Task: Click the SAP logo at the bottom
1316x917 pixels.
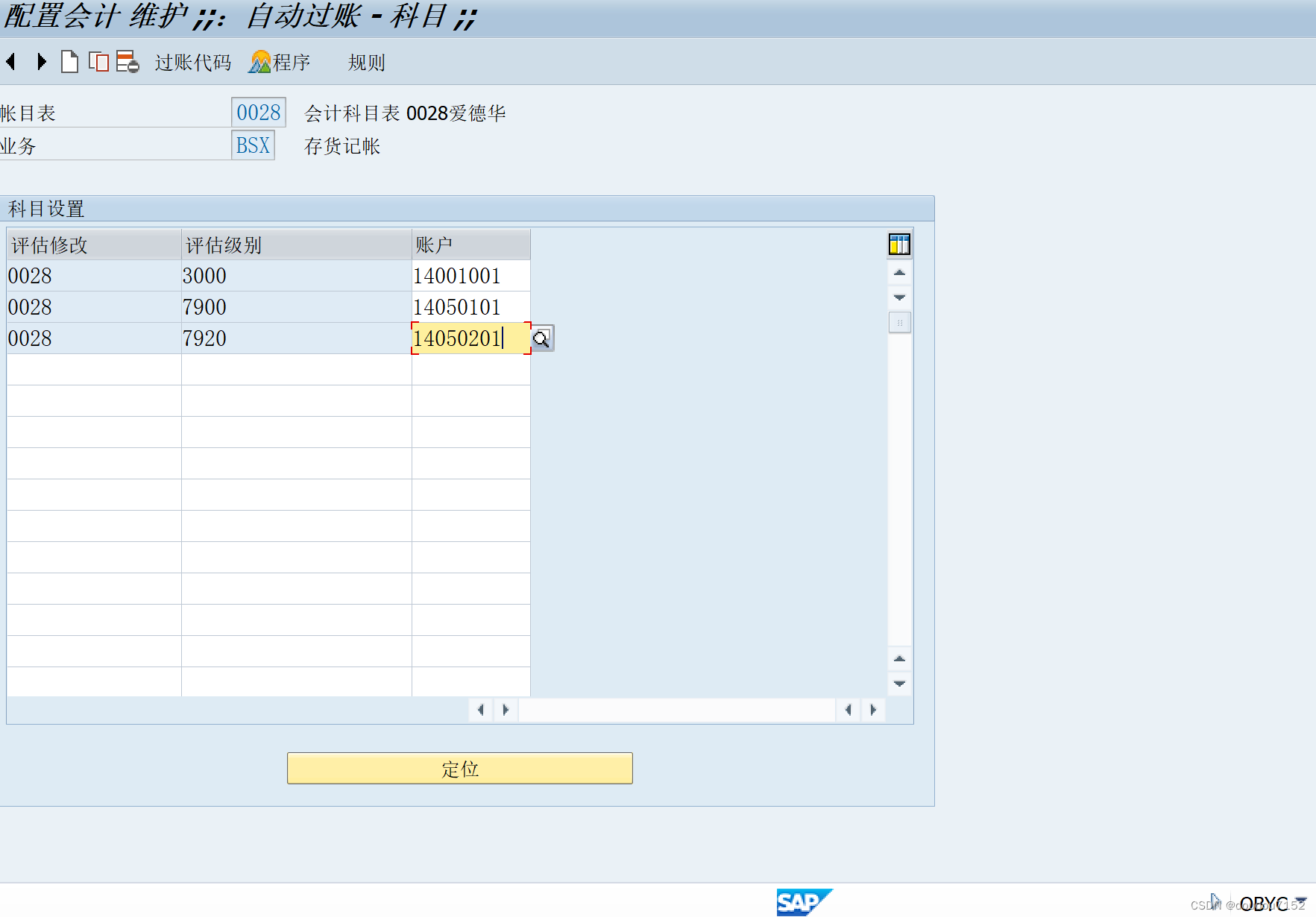Action: (x=805, y=902)
